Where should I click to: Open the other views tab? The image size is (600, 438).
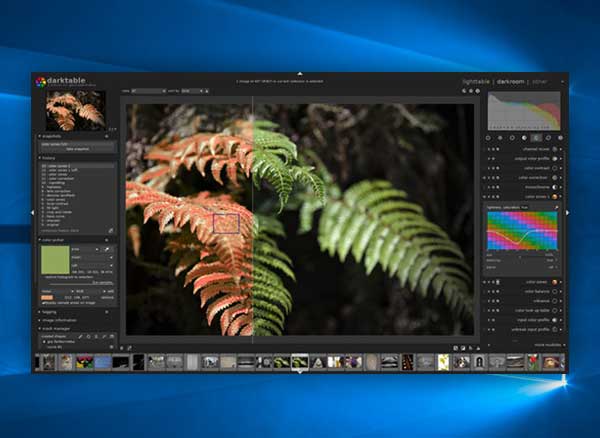[540, 81]
